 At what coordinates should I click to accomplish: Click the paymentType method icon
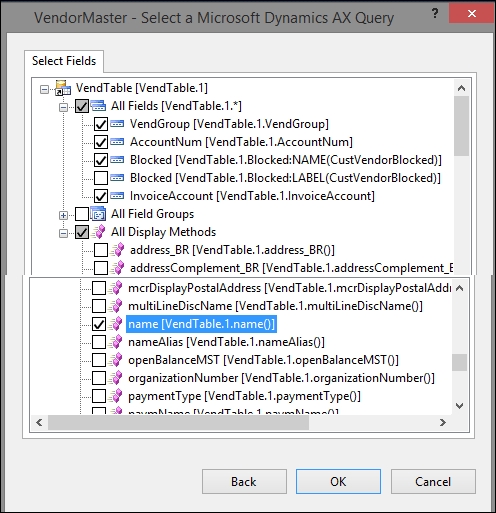tap(115, 396)
